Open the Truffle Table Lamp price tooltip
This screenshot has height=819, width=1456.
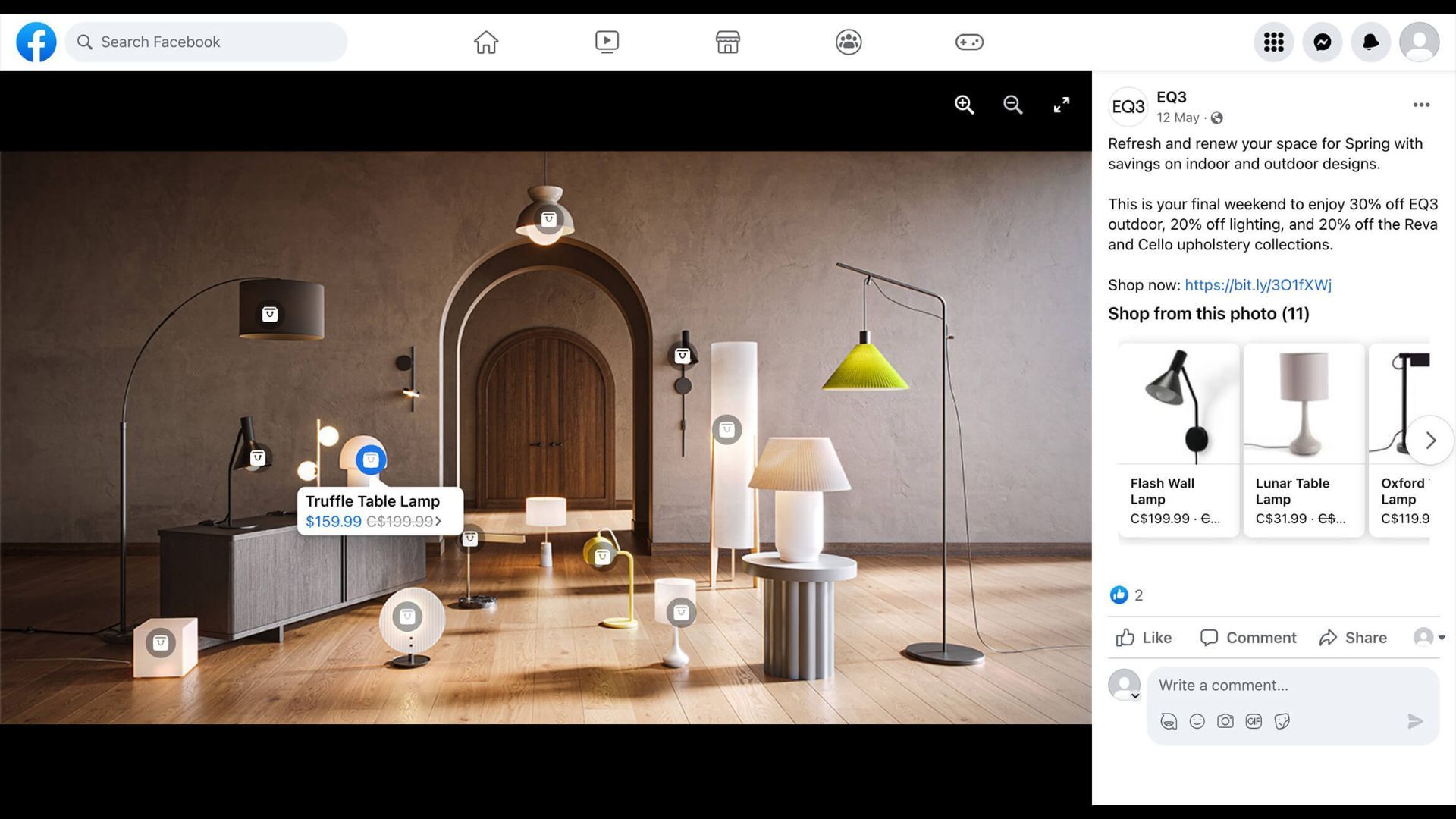click(x=379, y=512)
